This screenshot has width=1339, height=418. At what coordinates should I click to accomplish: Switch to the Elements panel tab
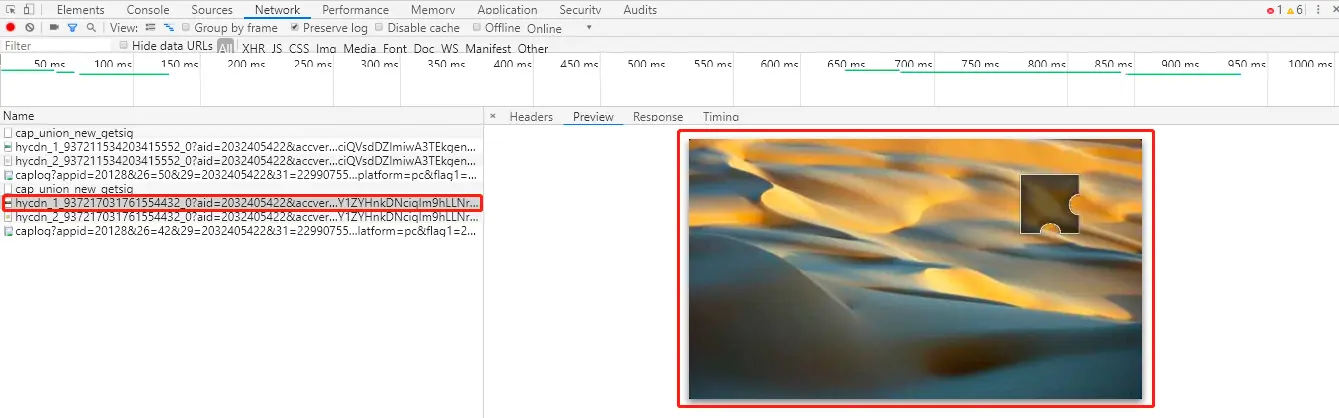(81, 9)
